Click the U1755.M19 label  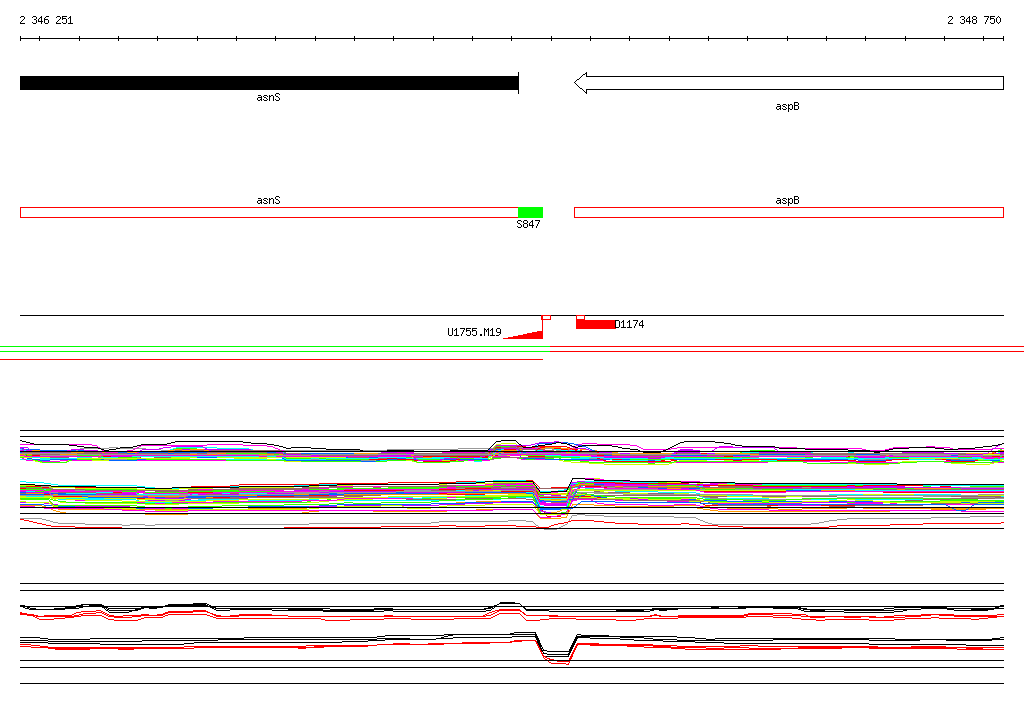(x=474, y=333)
